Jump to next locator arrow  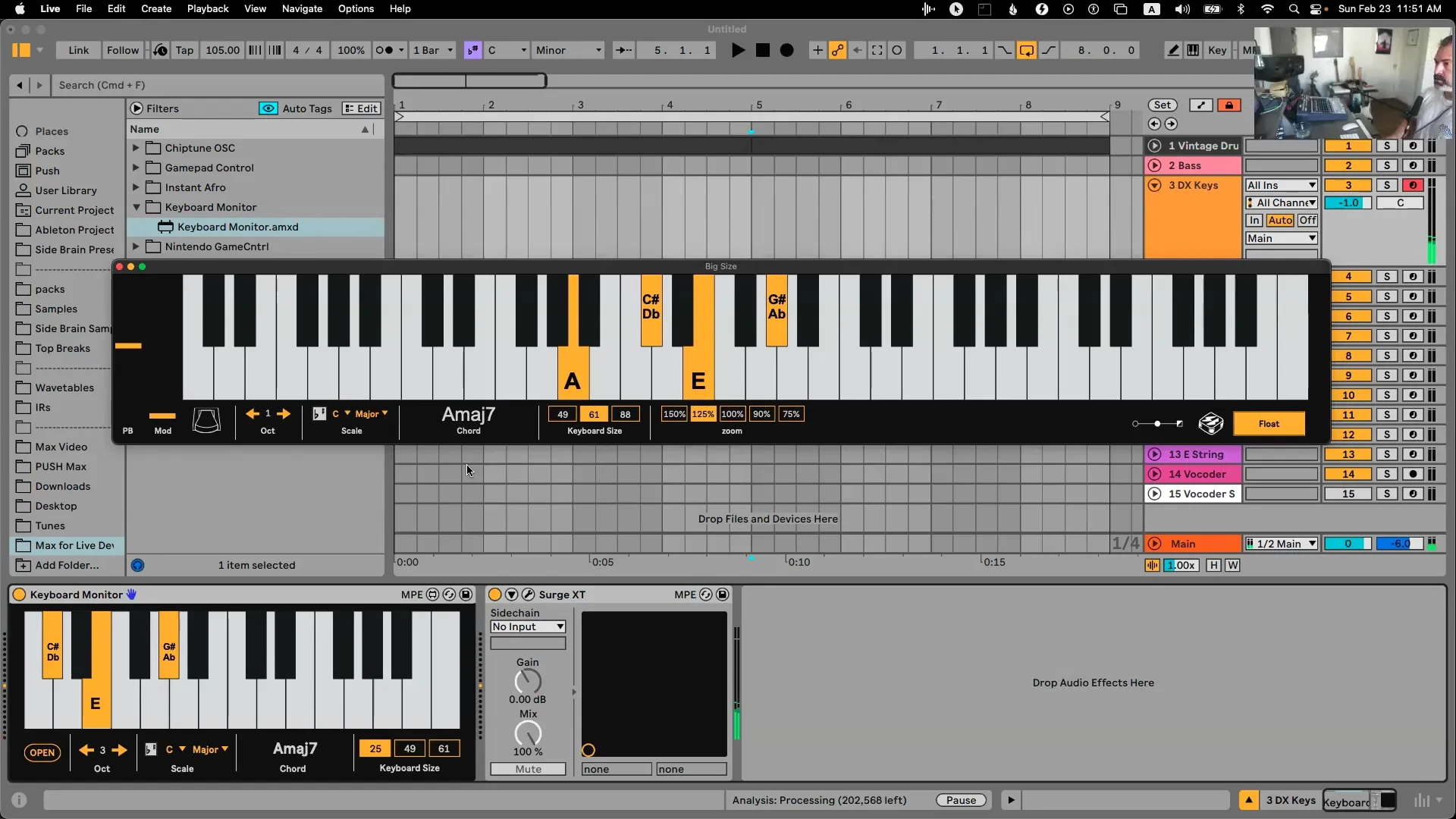[1171, 124]
